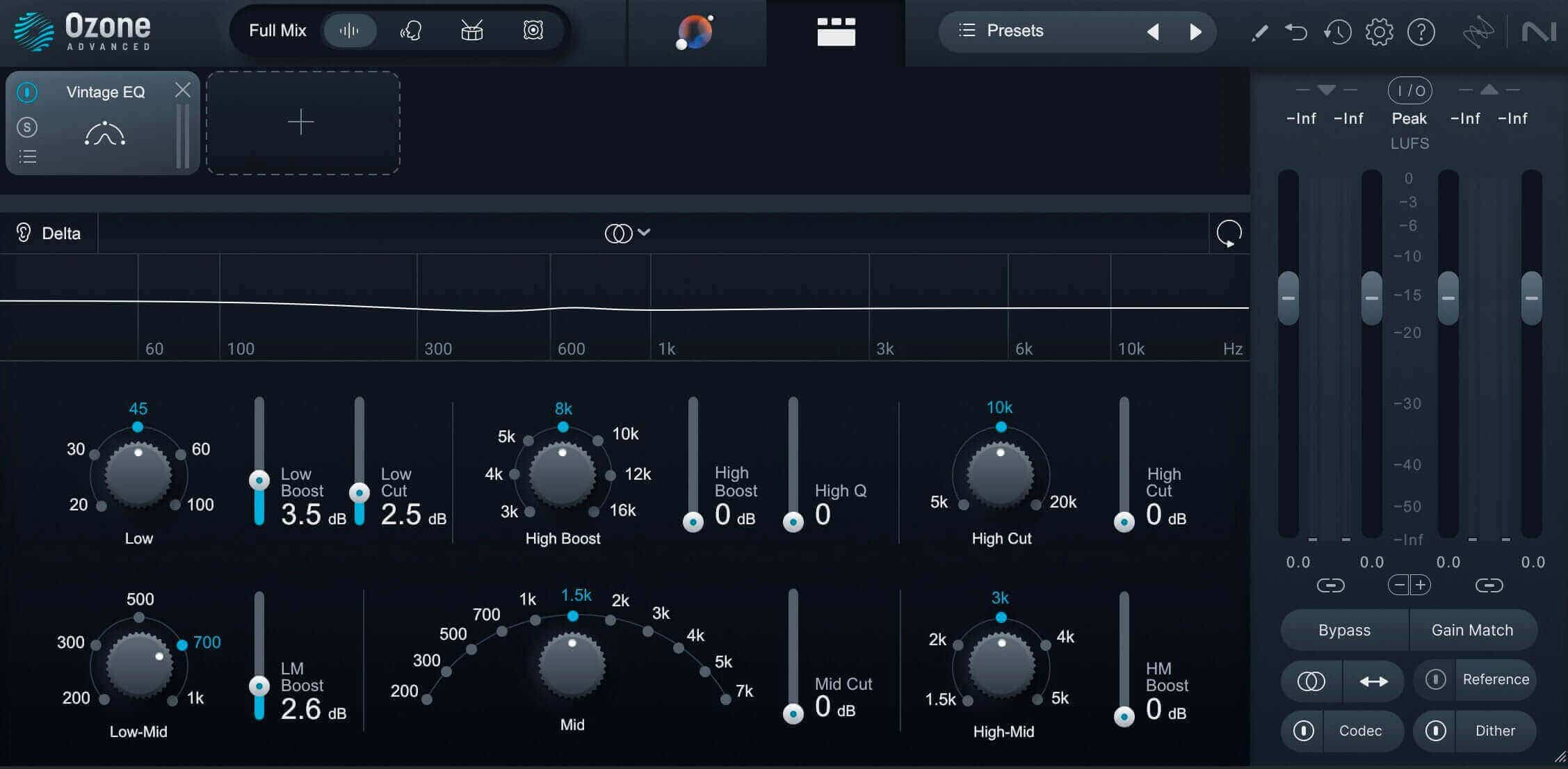The height and width of the screenshot is (769, 1568).
Task: Toggle input gain link icon
Action: pos(1330,585)
